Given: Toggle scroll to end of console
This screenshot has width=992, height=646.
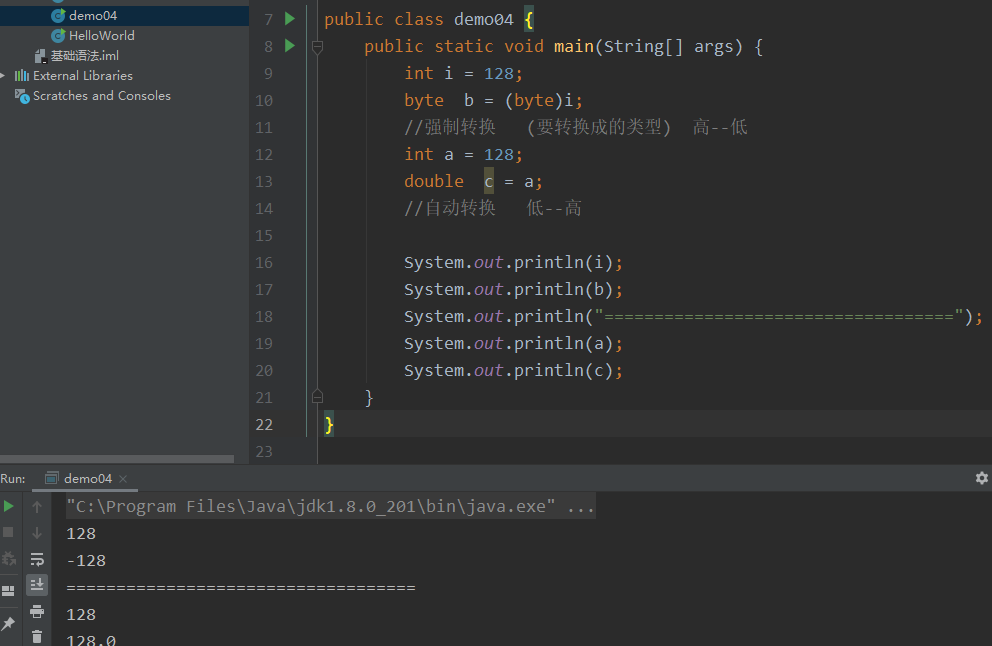Looking at the screenshot, I should [37, 585].
